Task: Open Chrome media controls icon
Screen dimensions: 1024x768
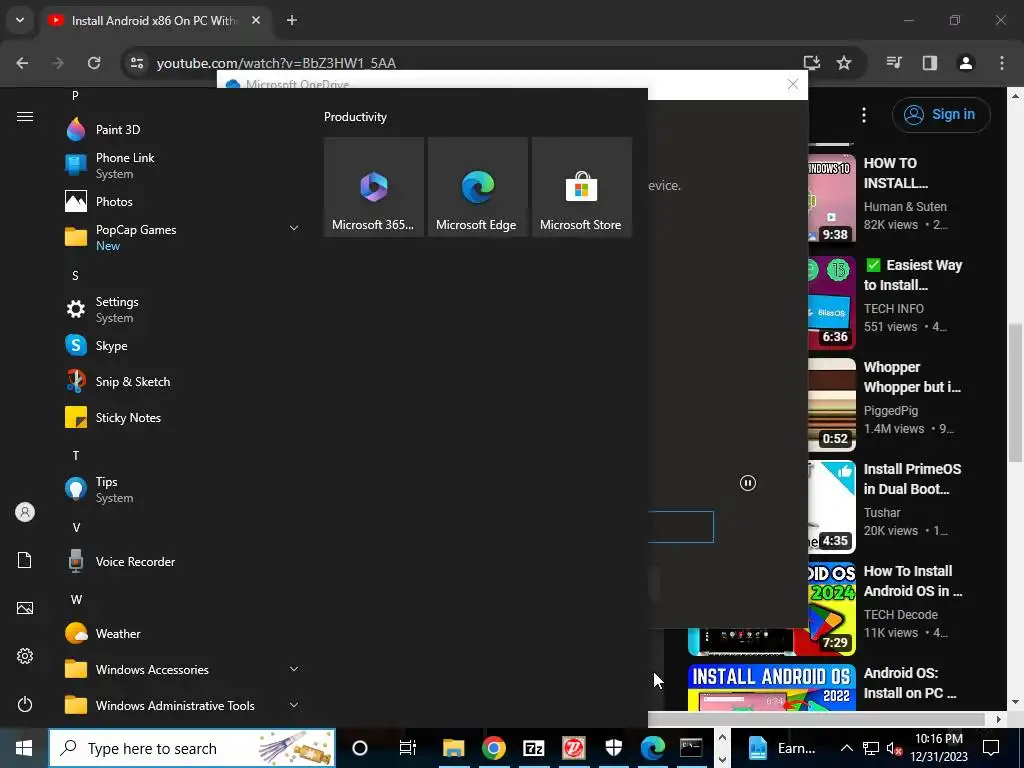Action: coord(894,63)
